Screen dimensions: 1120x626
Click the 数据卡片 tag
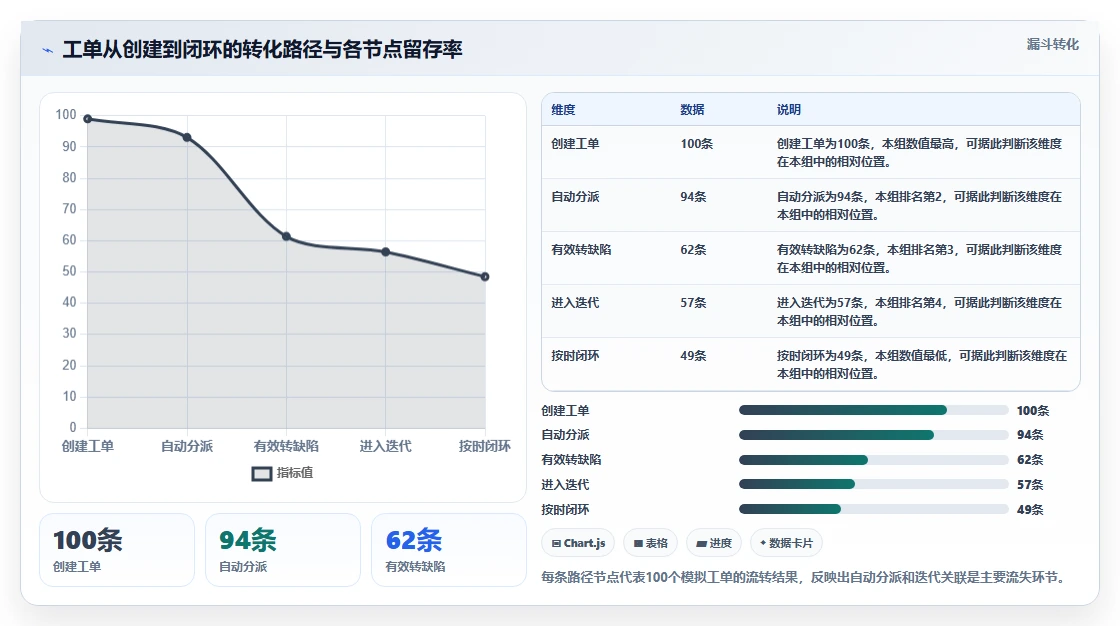[x=786, y=543]
